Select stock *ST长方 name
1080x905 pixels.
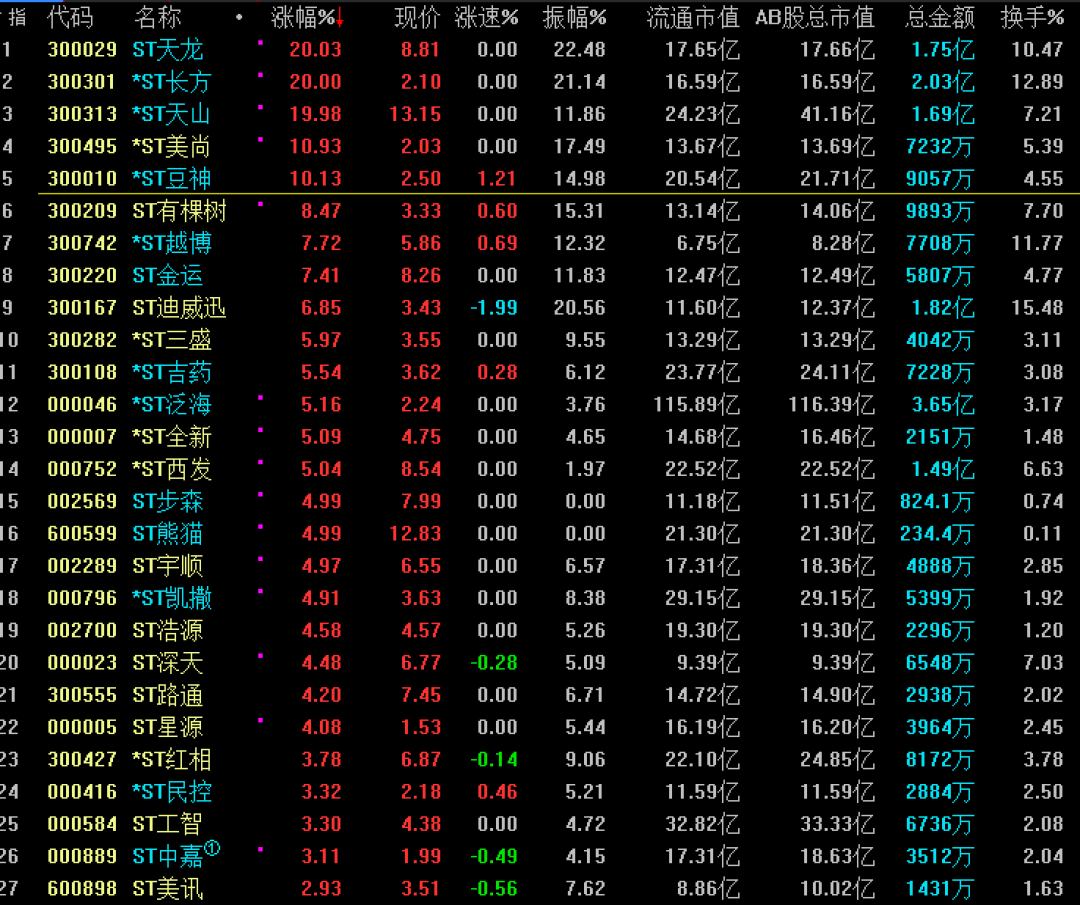pos(172,82)
